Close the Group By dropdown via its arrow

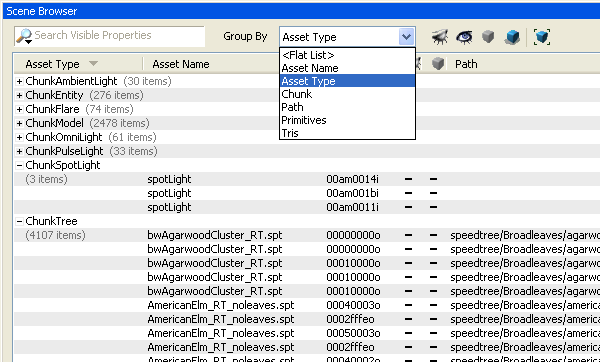[406, 37]
